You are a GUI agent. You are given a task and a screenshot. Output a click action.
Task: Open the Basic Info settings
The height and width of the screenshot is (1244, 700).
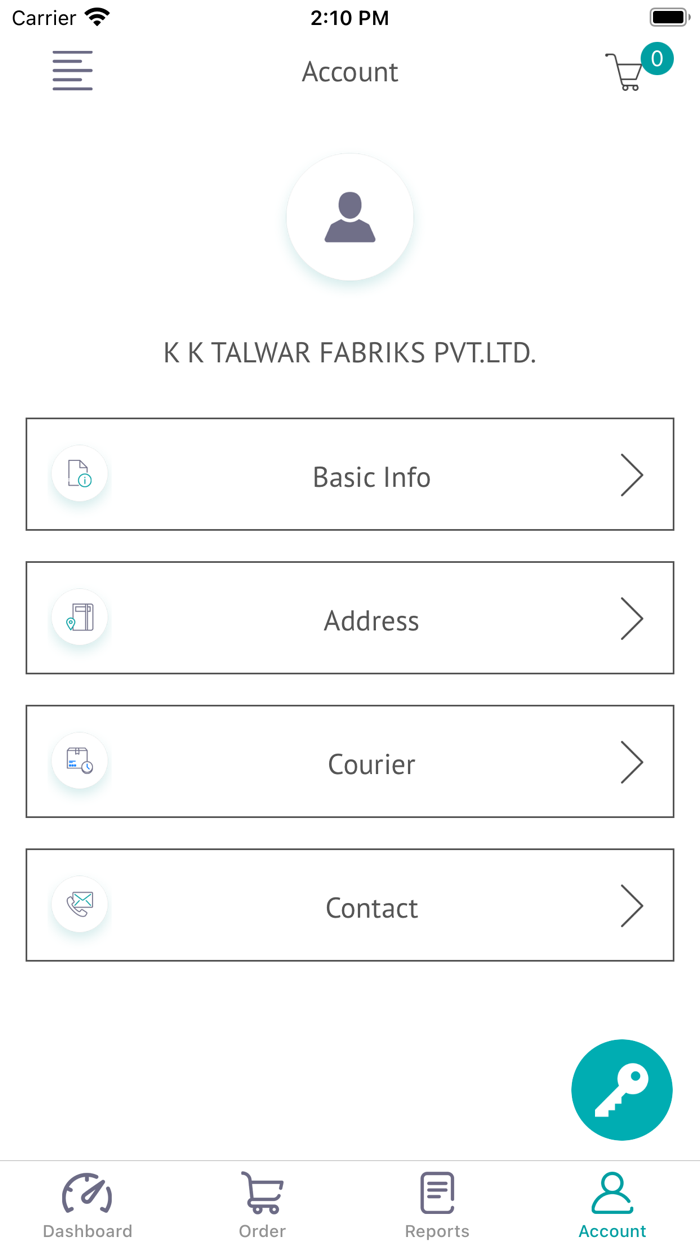(x=350, y=476)
